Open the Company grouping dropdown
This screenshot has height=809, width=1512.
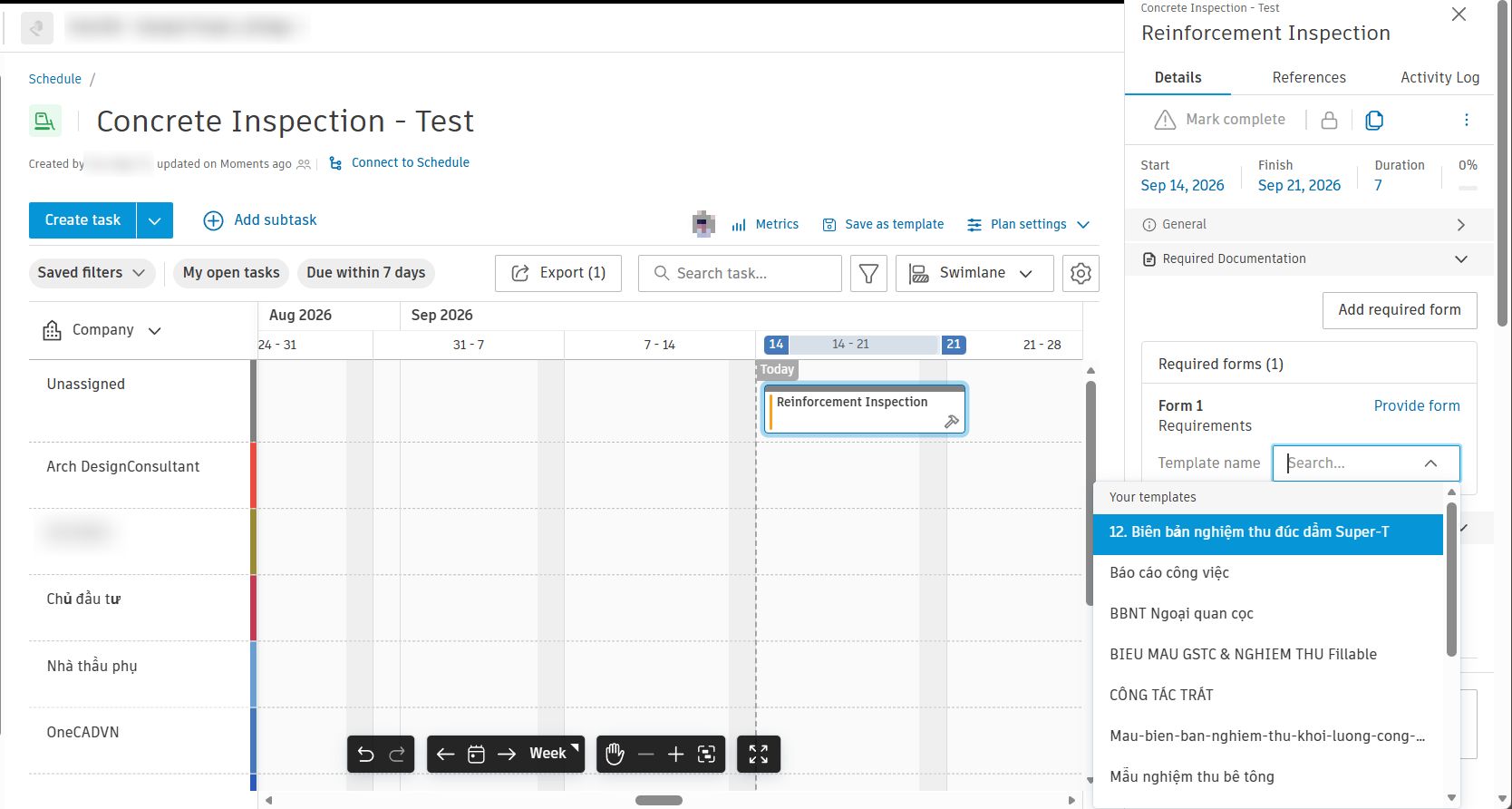pyautogui.click(x=102, y=330)
